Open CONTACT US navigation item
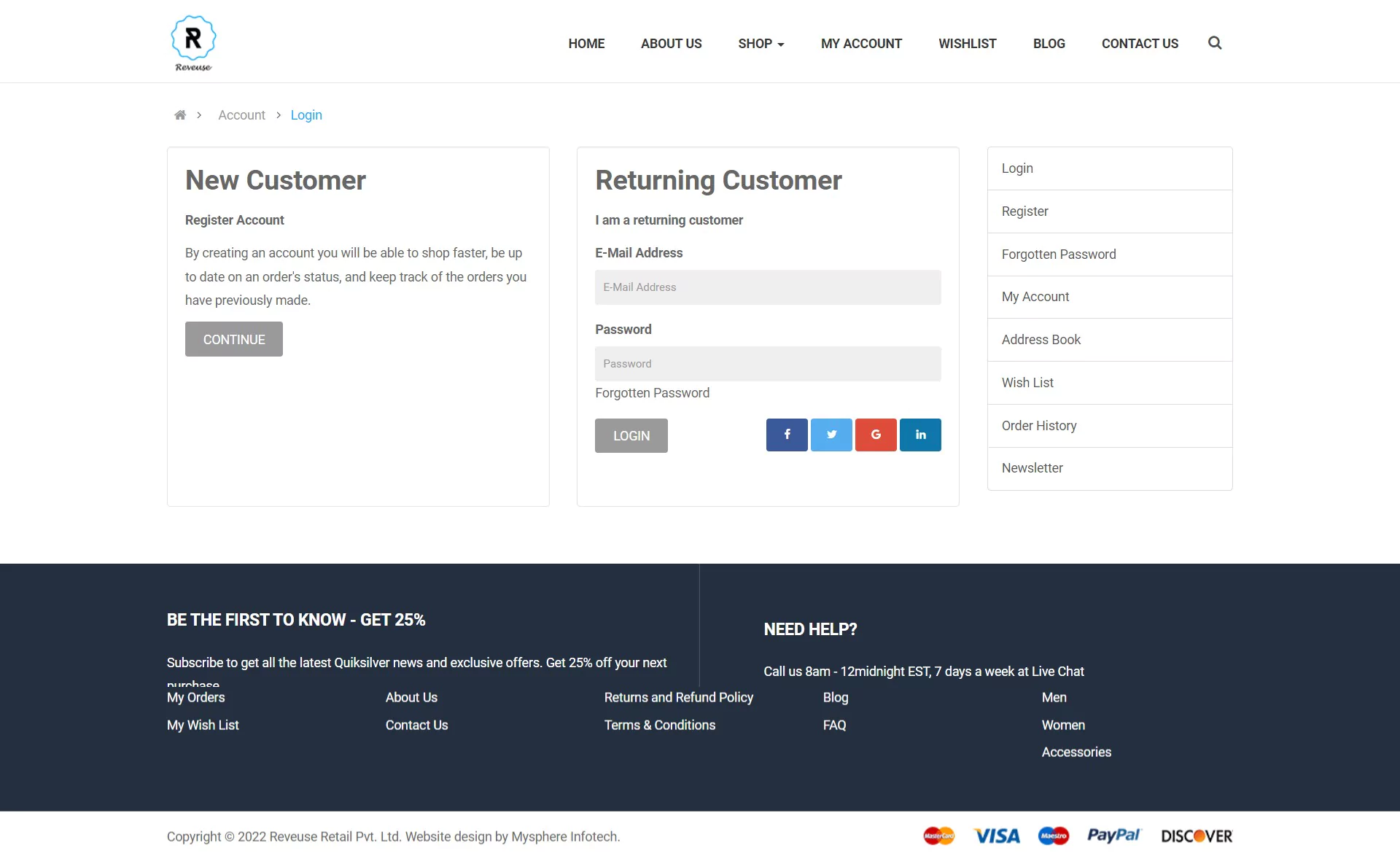Image resolution: width=1400 pixels, height=859 pixels. (1140, 44)
